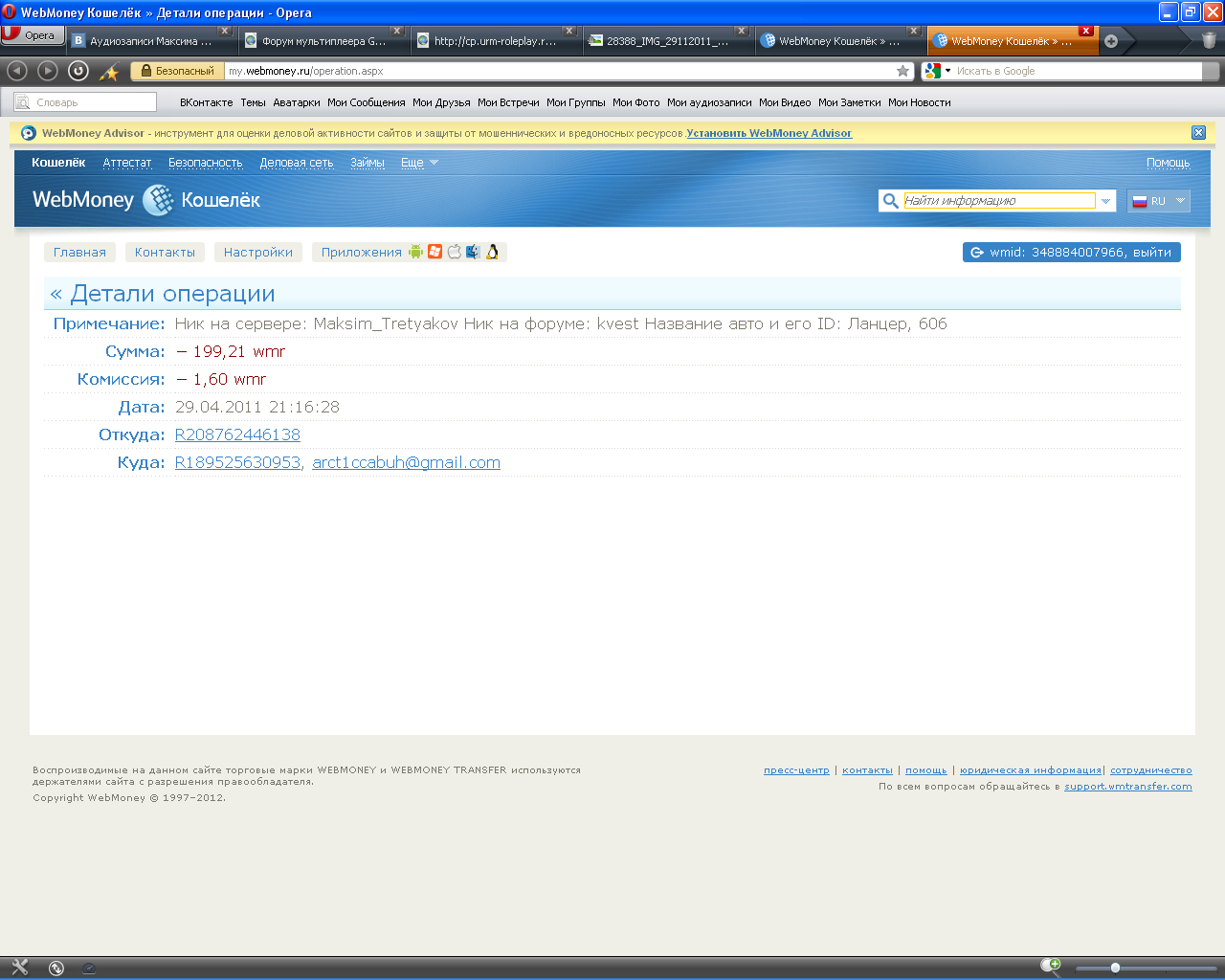This screenshot has height=980, width=1225.
Task: Go to 'Главная' page tab
Action: (x=79, y=253)
